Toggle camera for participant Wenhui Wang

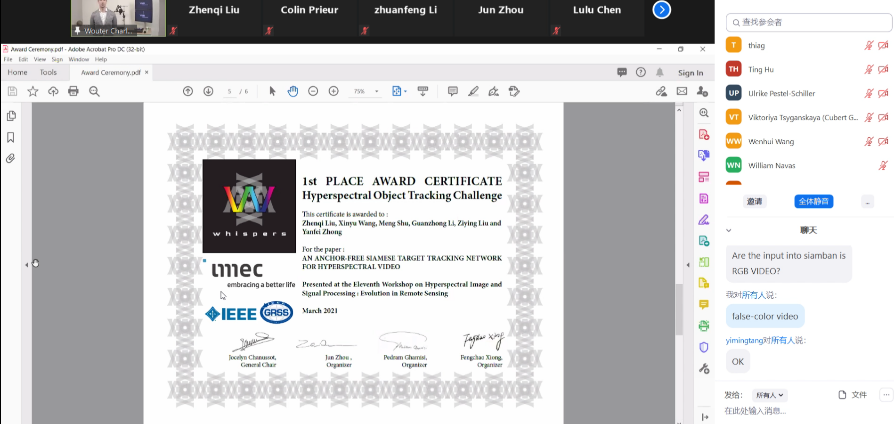pyautogui.click(x=883, y=141)
